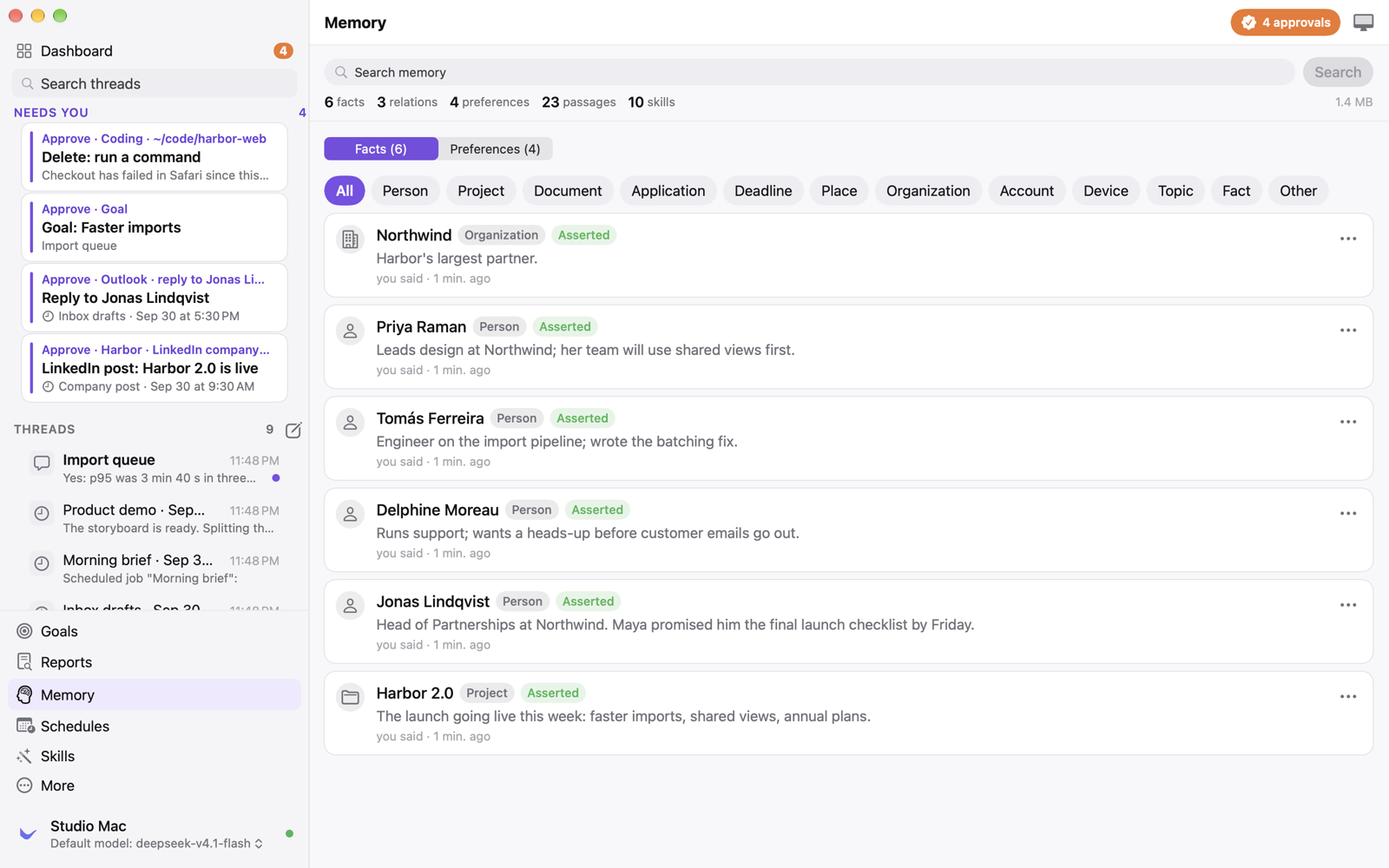This screenshot has width=1389, height=868.
Task: Open the three-dot menu for Jonas Lindqvist
Action: (1347, 605)
